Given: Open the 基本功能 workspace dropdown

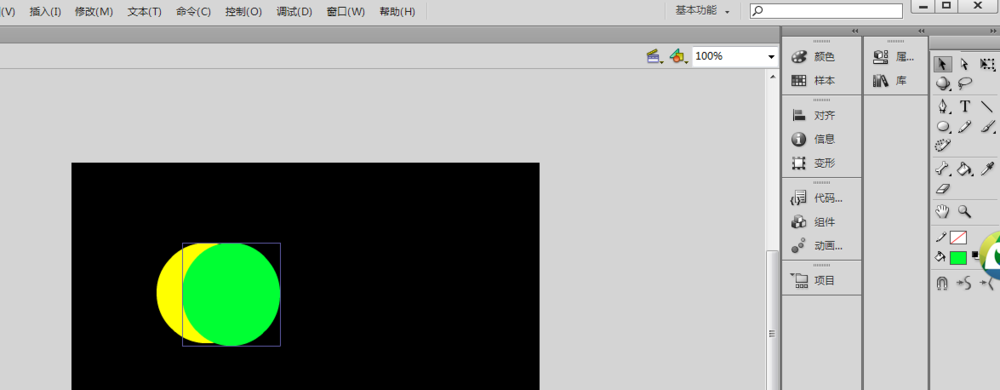Looking at the screenshot, I should [702, 11].
